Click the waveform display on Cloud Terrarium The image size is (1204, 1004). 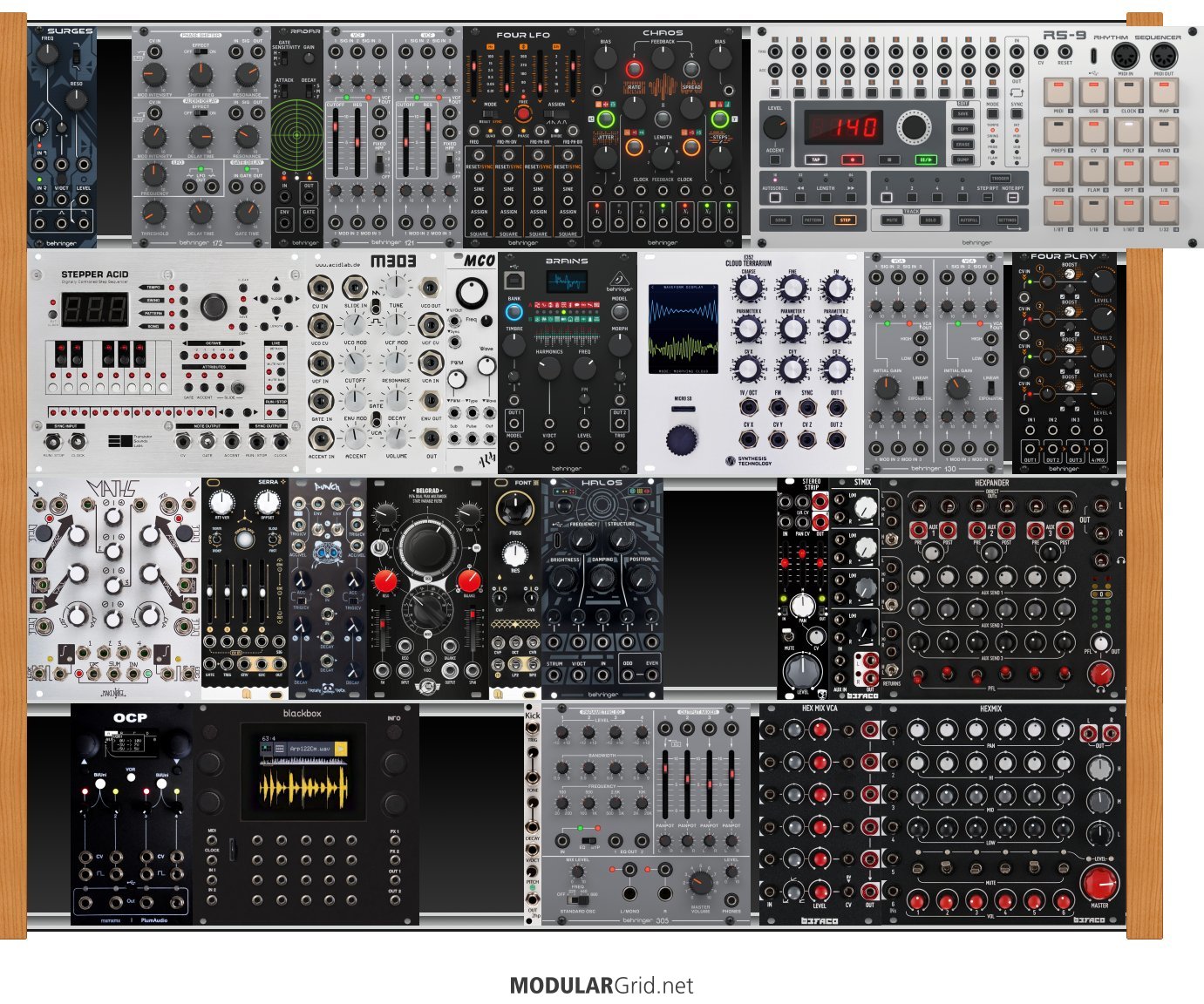(x=684, y=330)
